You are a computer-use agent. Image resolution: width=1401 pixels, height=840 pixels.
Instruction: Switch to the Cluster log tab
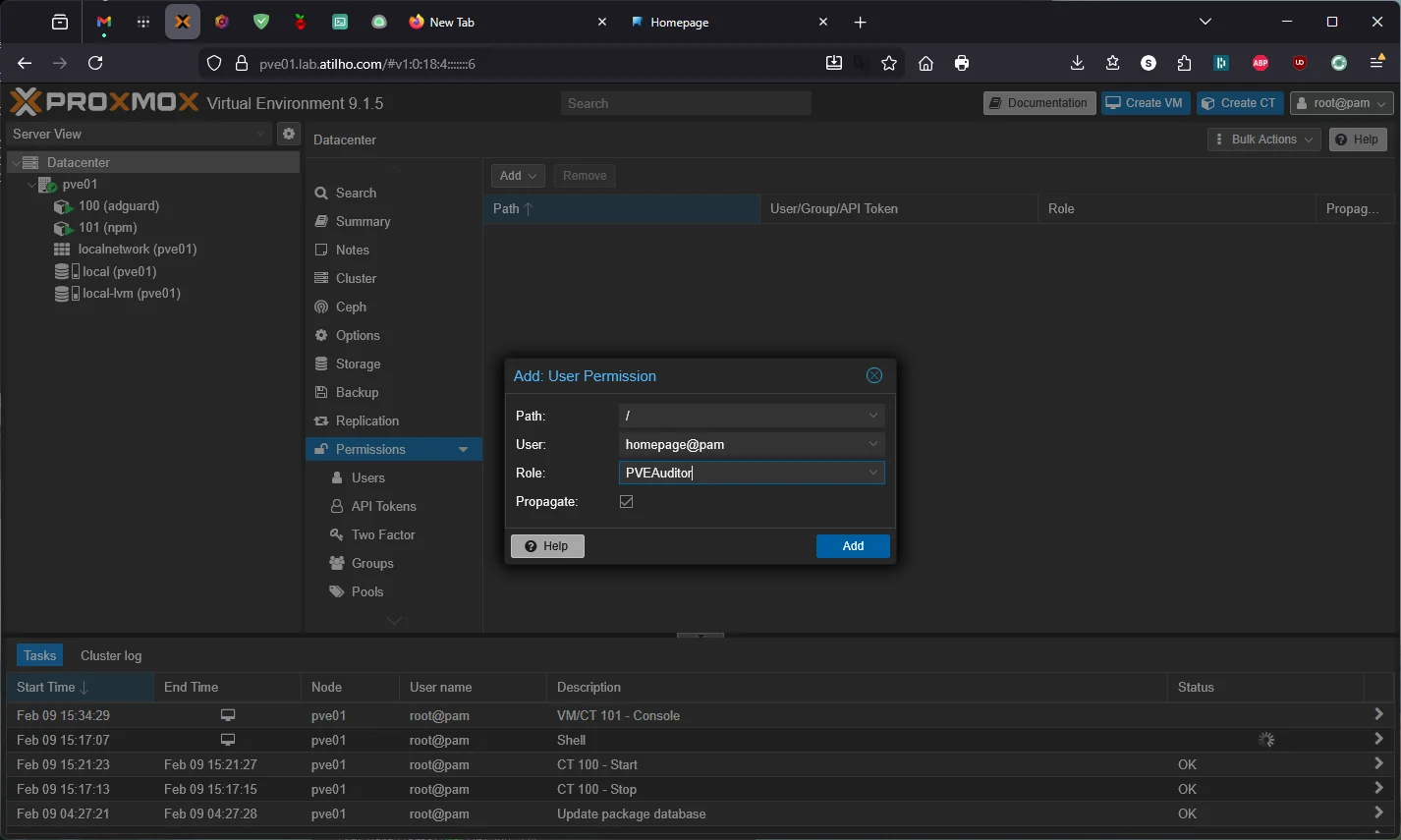(x=110, y=655)
